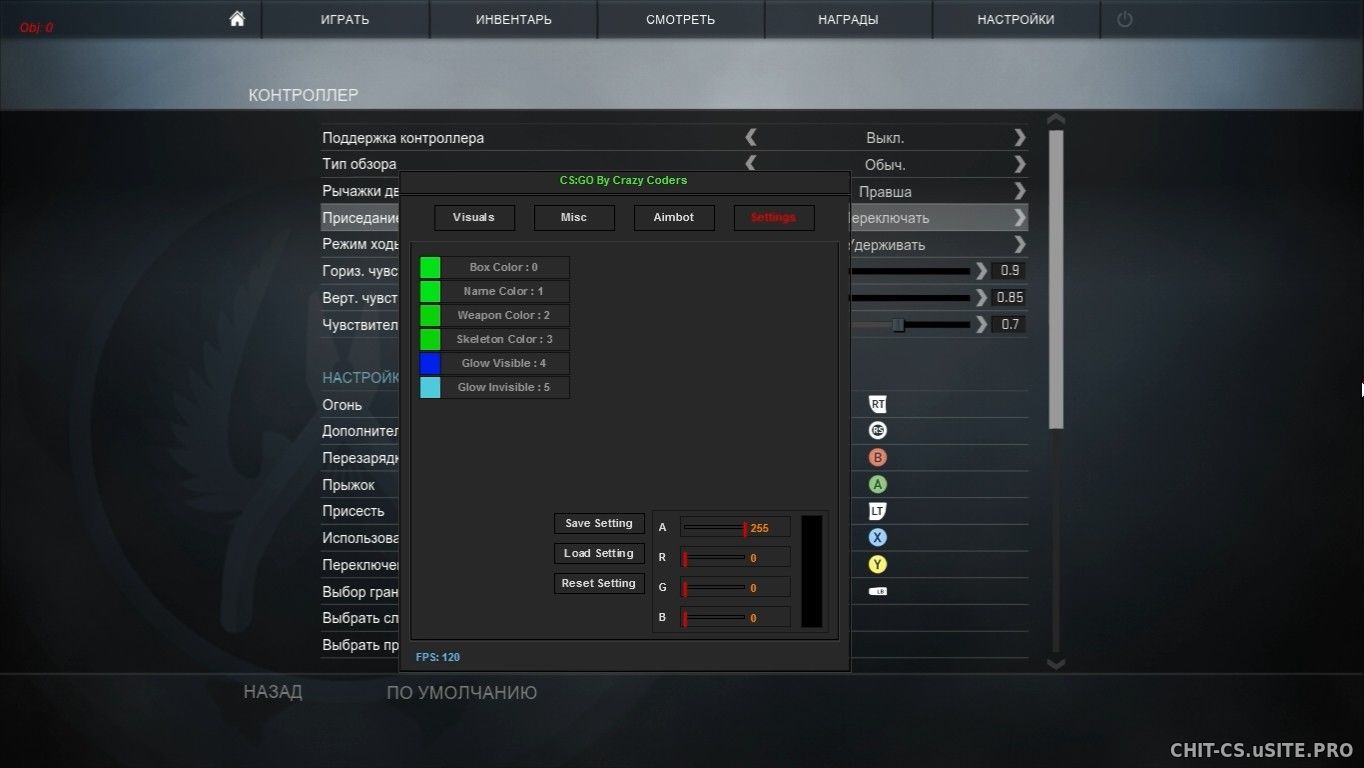
Task: Click arrow next to the 0.9 value
Action: tap(981, 271)
